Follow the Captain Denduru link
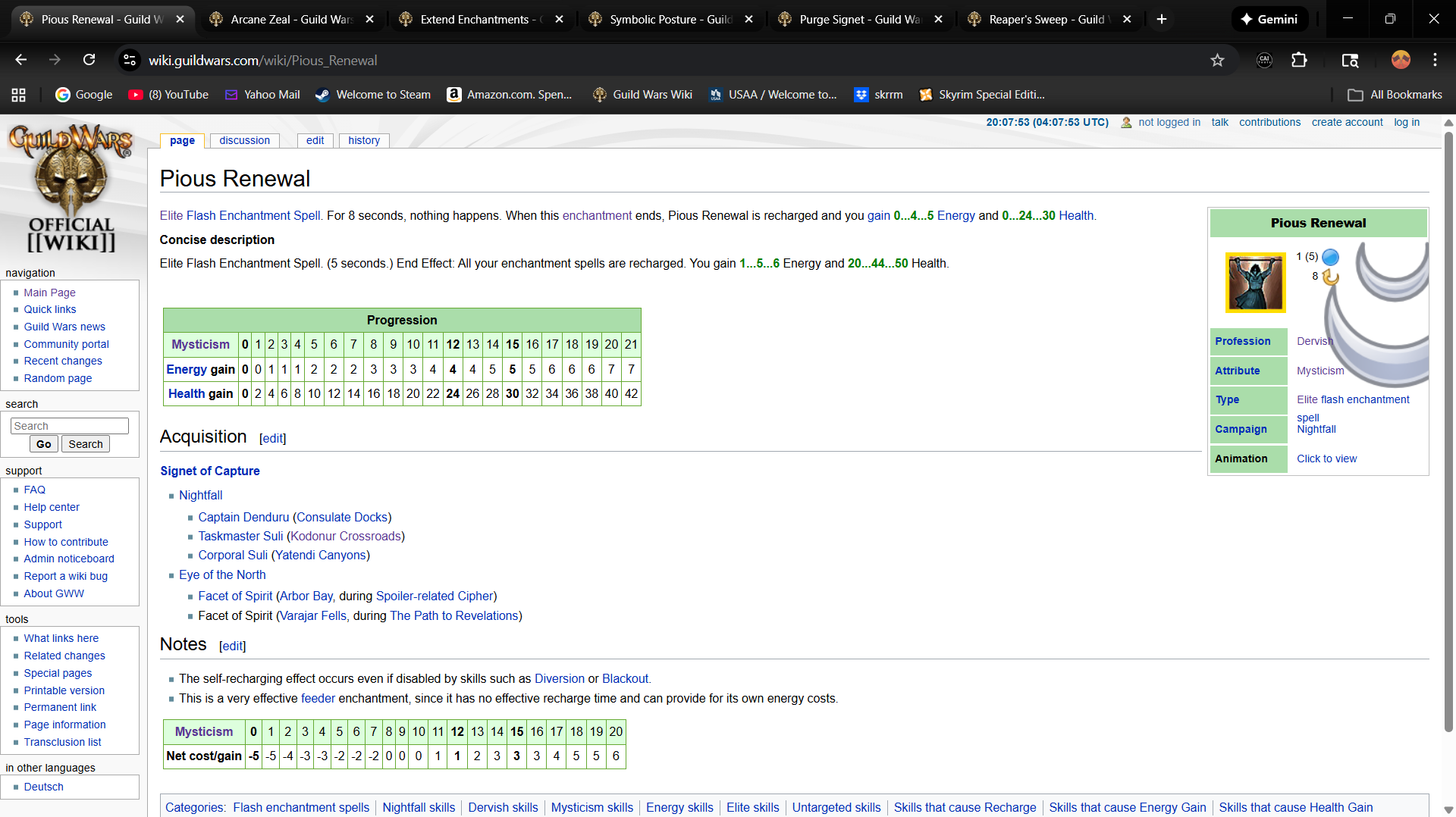This screenshot has width=1456, height=817. (x=243, y=517)
